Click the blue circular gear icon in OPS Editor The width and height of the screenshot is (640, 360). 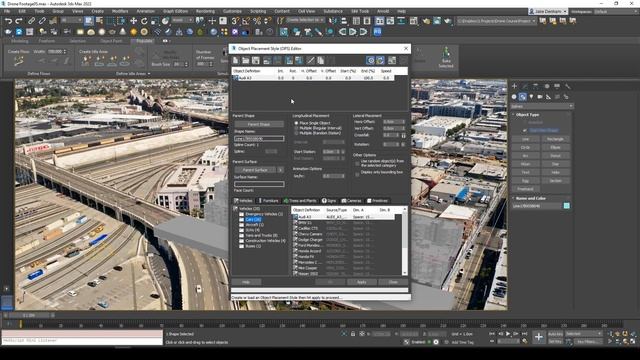pos(370,60)
